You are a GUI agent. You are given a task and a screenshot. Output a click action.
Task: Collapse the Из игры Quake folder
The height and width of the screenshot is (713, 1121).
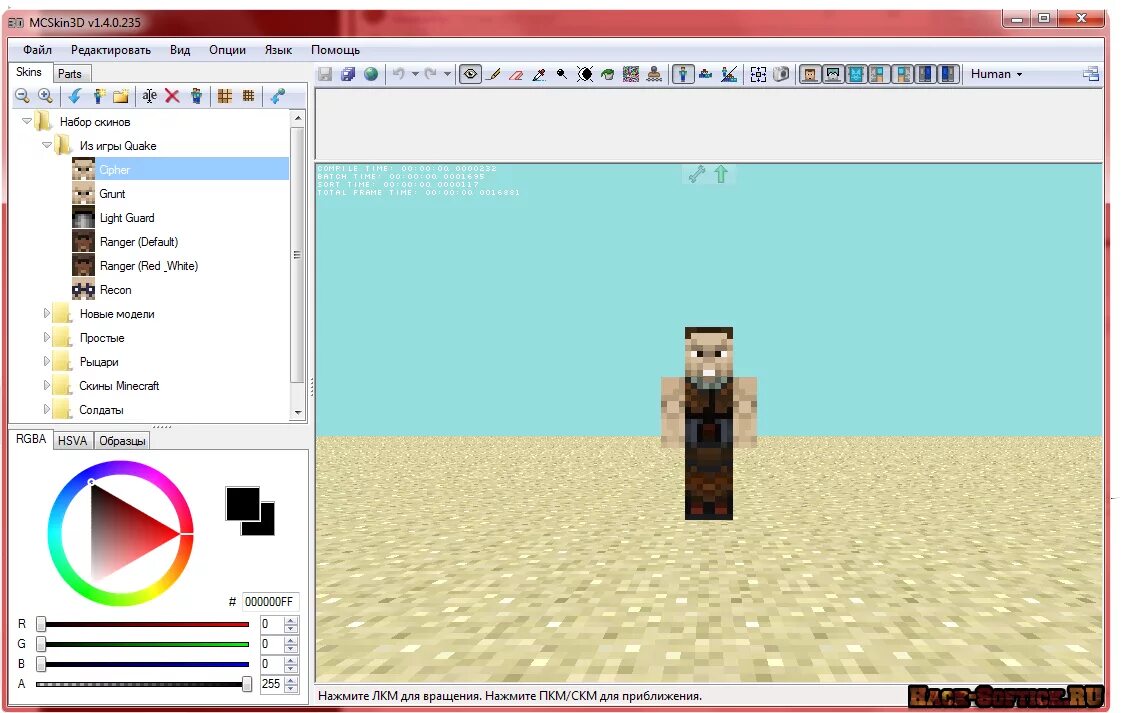(46, 144)
